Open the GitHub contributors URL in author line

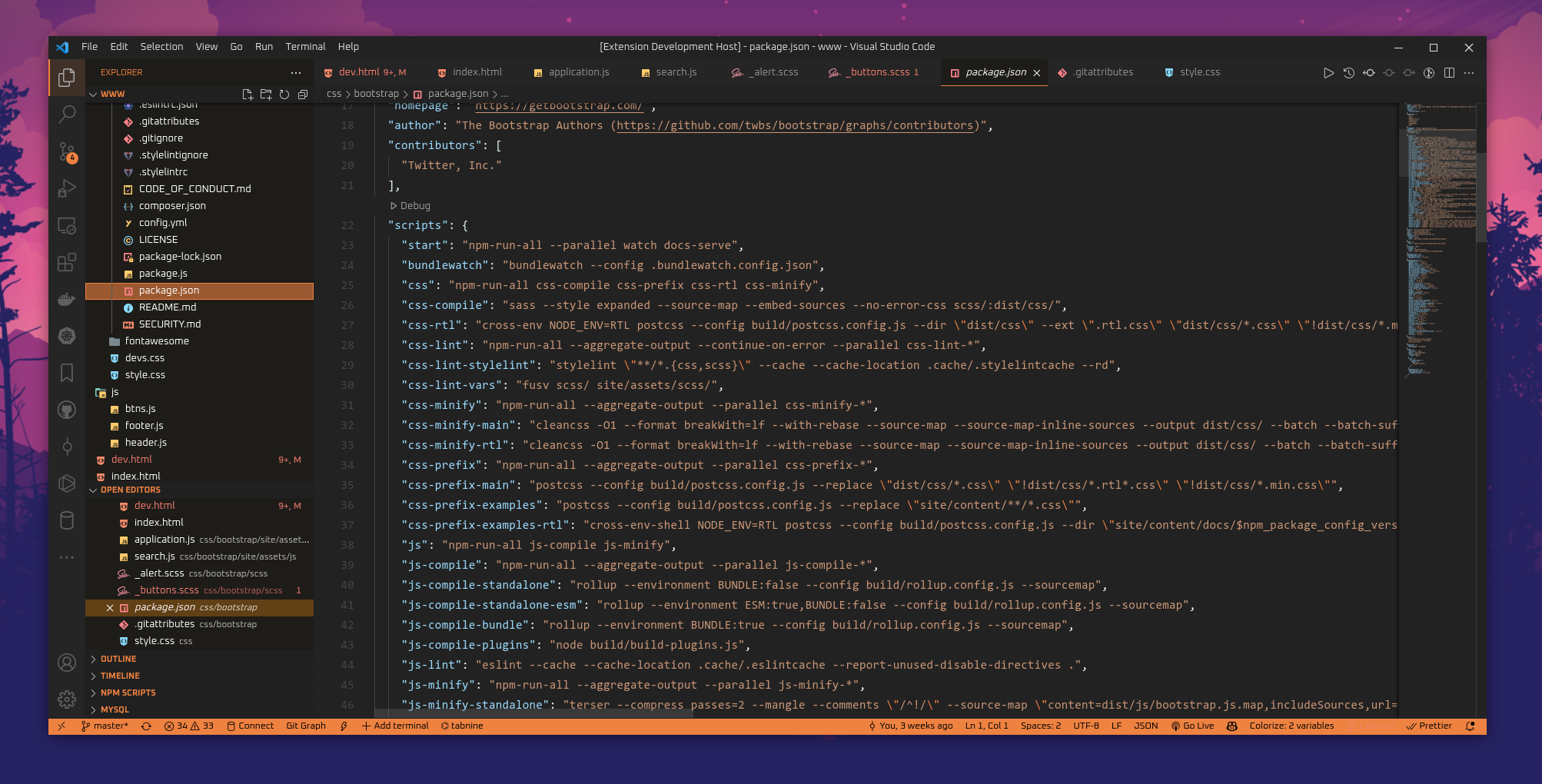(795, 125)
